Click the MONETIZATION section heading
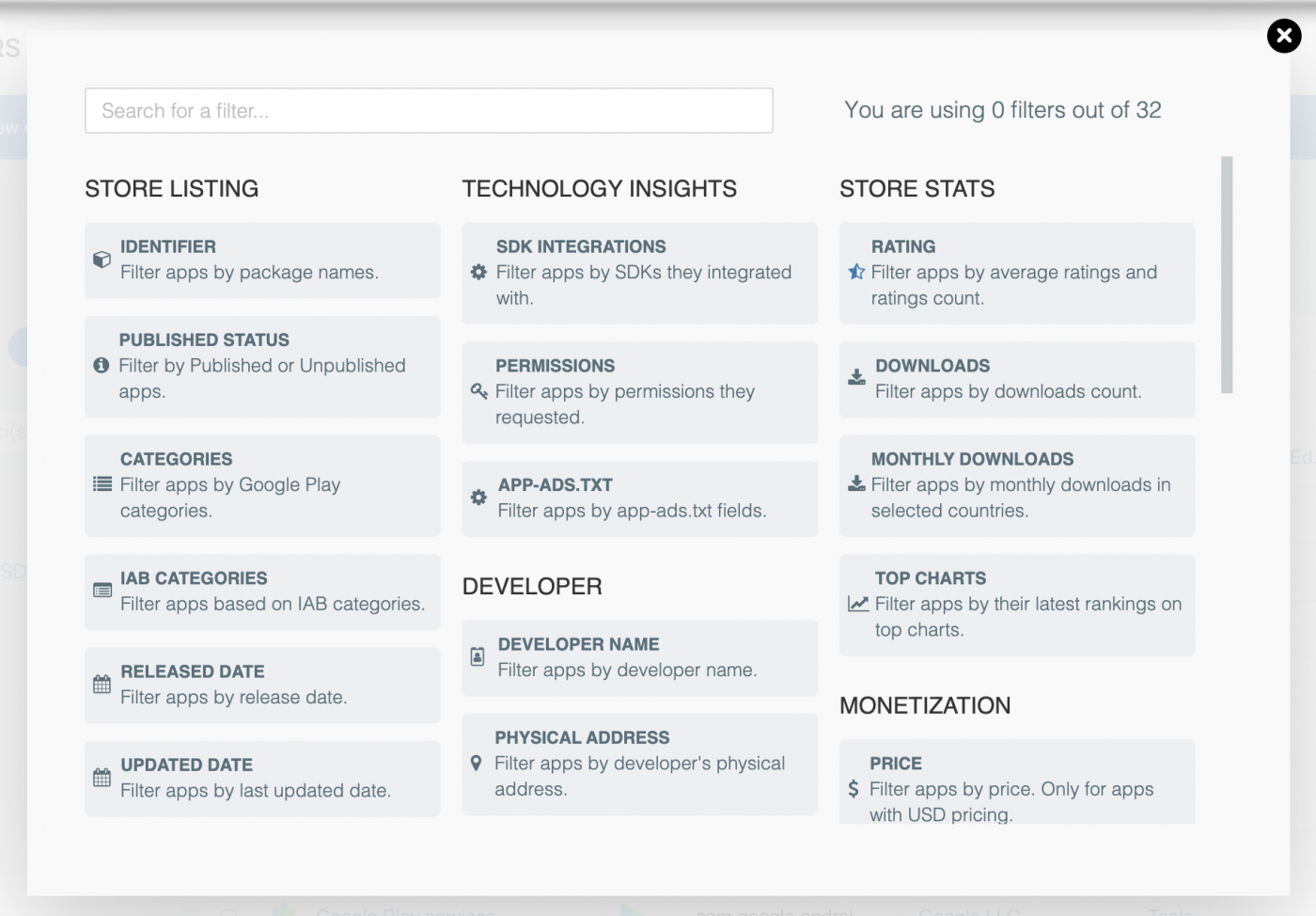 925,706
